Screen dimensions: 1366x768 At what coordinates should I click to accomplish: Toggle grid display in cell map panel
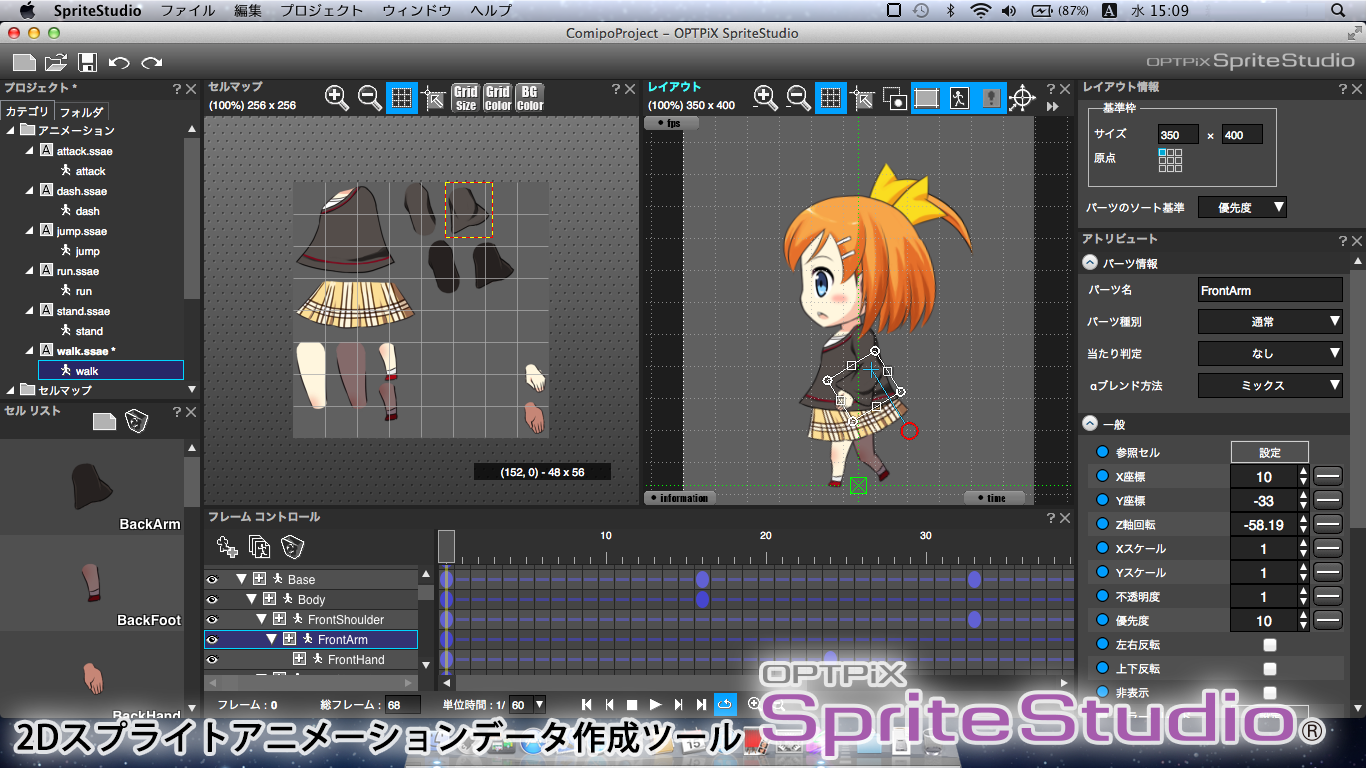(x=401, y=97)
